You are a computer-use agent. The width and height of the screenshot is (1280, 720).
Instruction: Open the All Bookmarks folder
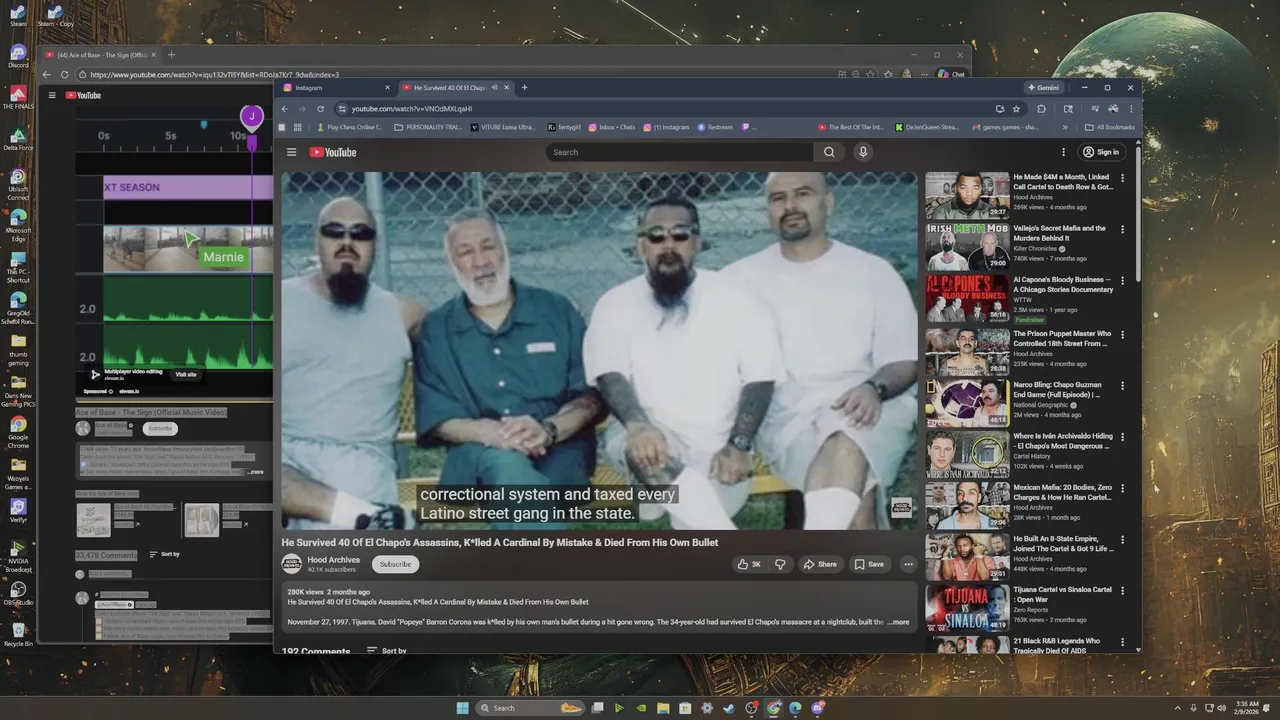click(x=1110, y=127)
